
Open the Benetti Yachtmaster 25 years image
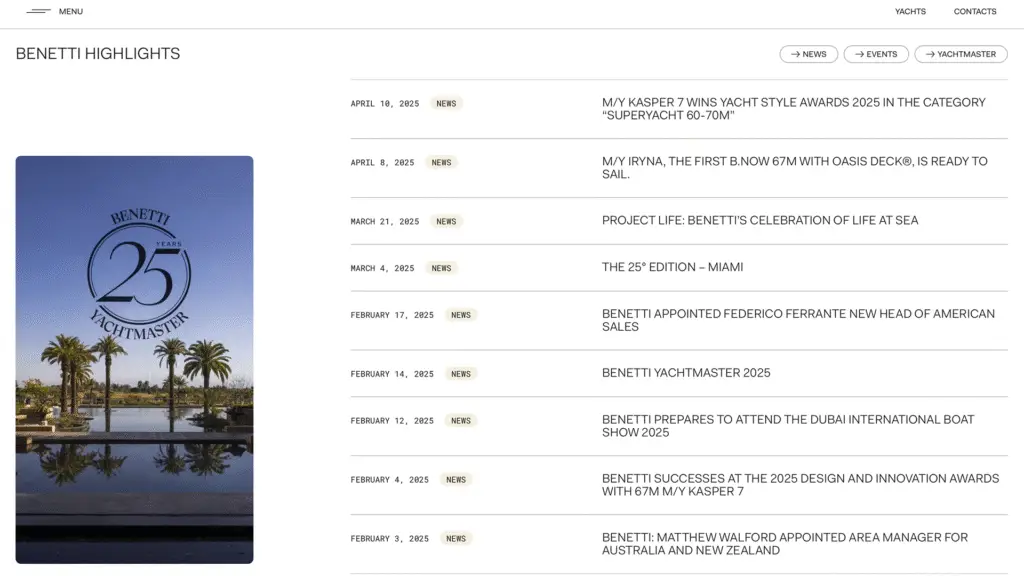point(135,360)
